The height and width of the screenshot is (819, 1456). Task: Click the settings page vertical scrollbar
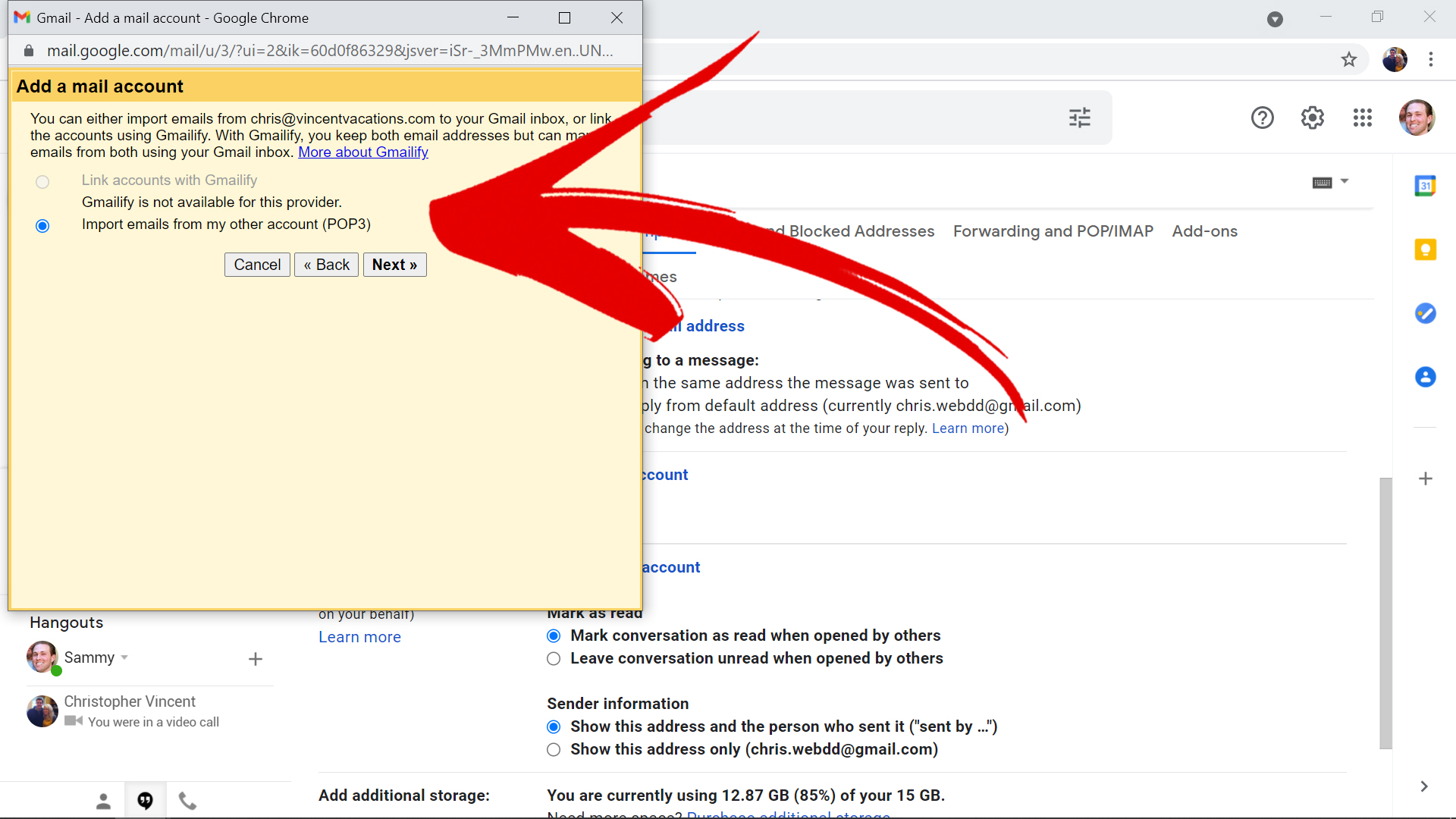[1385, 613]
